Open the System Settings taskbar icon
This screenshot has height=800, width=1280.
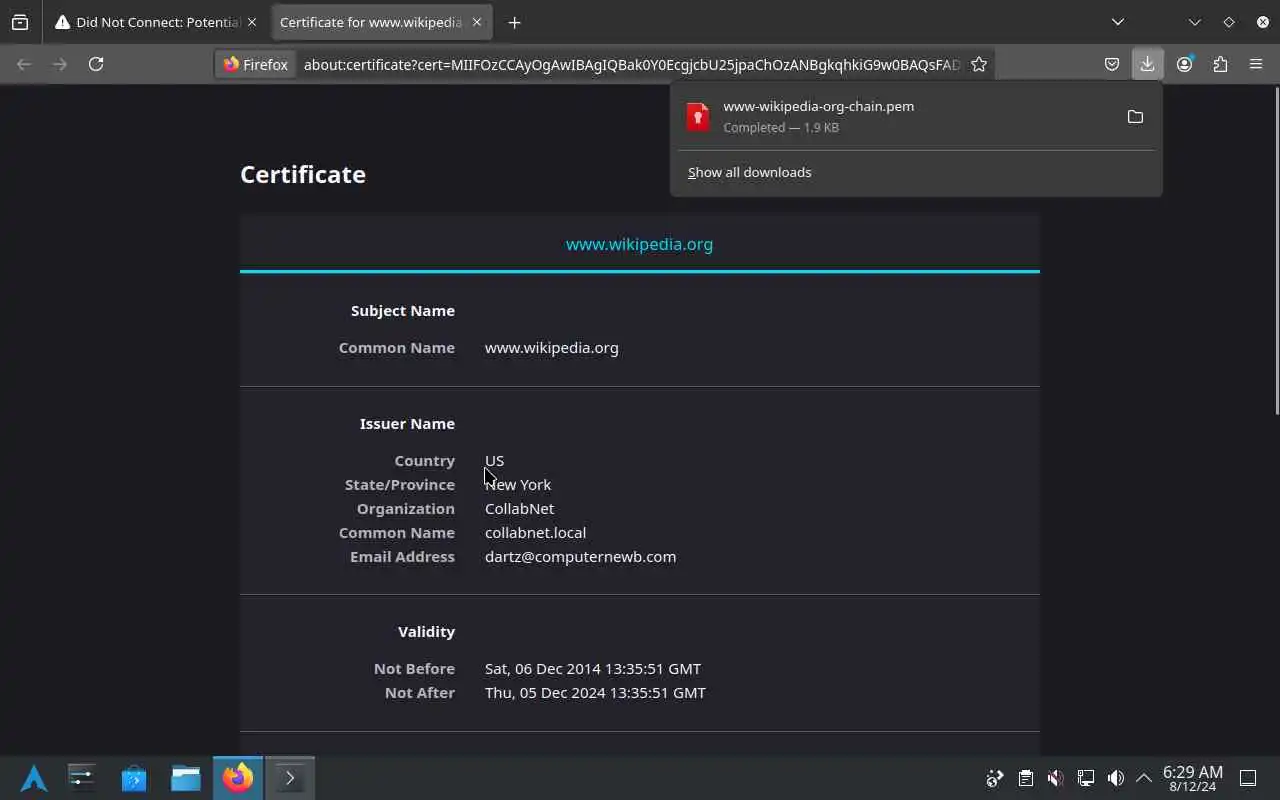pos(82,778)
